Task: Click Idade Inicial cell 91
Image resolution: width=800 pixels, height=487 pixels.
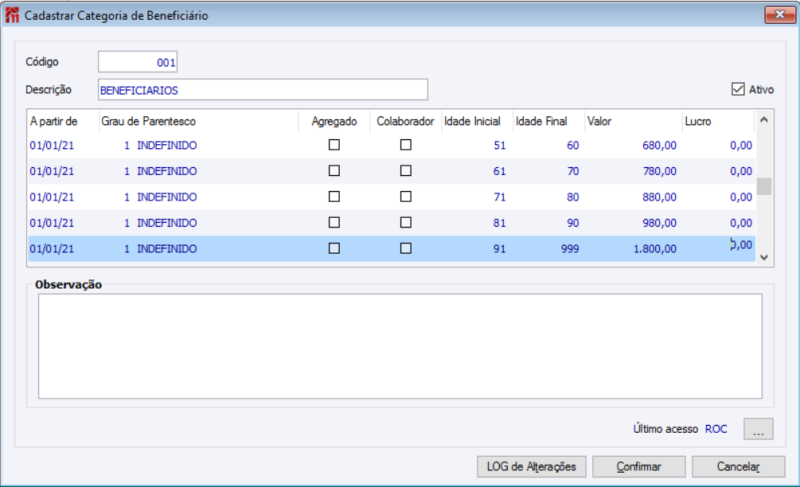Action: click(x=499, y=249)
